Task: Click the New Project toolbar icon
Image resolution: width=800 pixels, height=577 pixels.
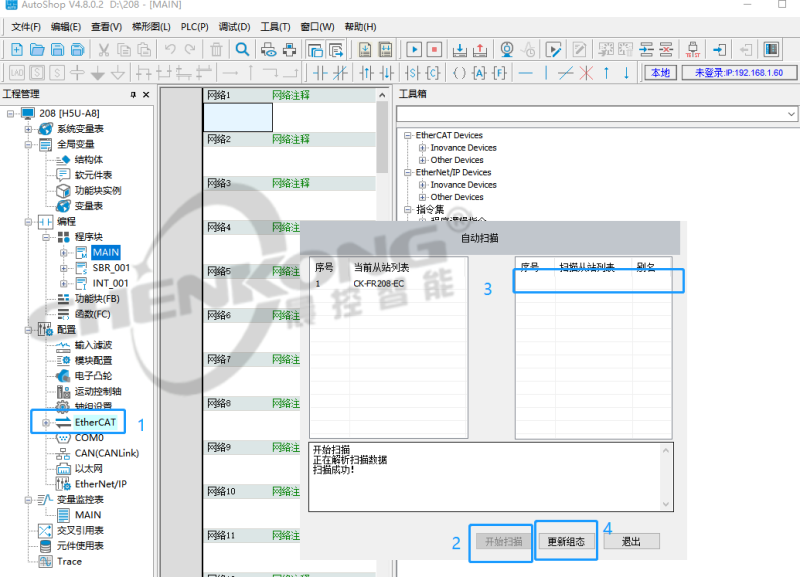Action: [16, 49]
